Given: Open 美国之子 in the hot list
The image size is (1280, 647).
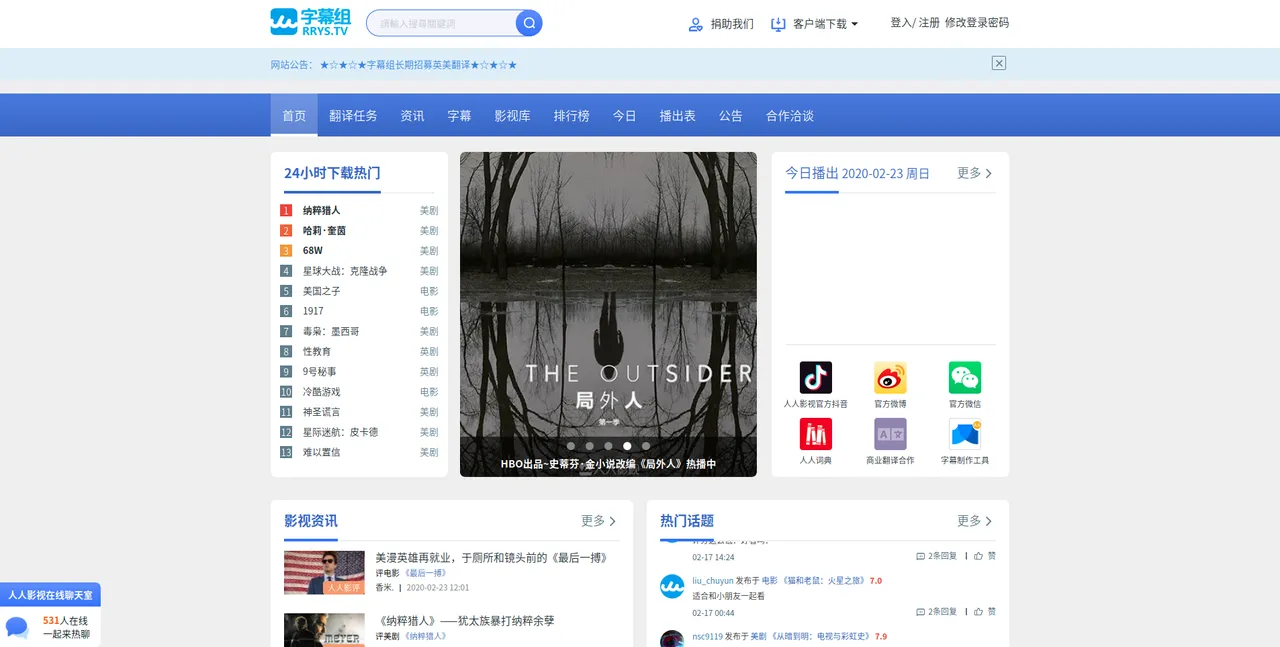Looking at the screenshot, I should coord(321,291).
